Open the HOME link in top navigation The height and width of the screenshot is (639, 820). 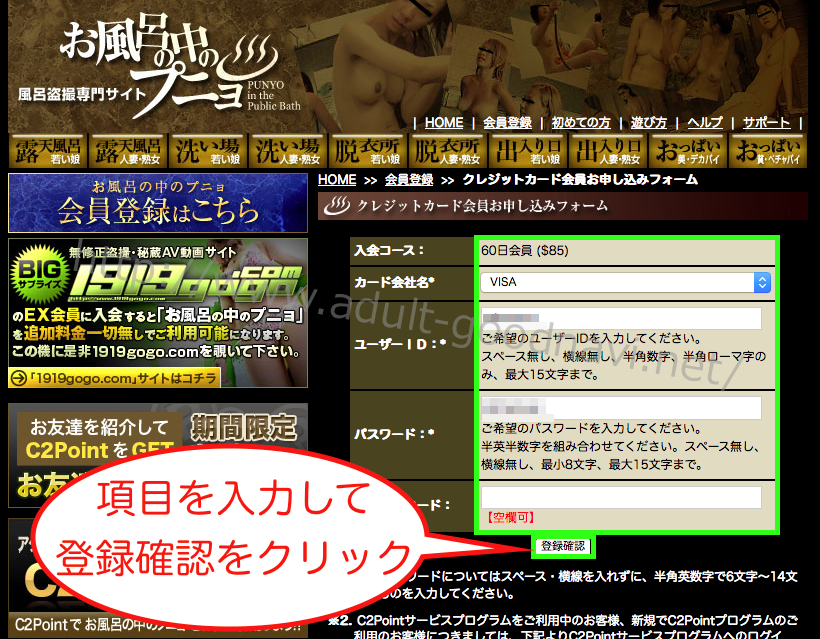444,123
